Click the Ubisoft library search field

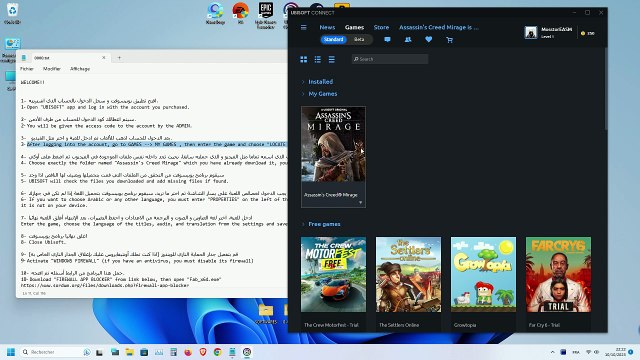390,59
